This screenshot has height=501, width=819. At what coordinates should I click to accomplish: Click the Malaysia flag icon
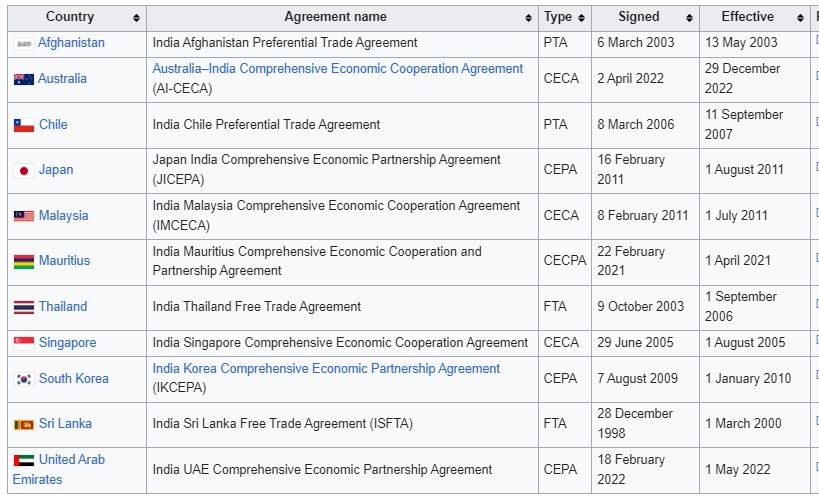pos(23,216)
